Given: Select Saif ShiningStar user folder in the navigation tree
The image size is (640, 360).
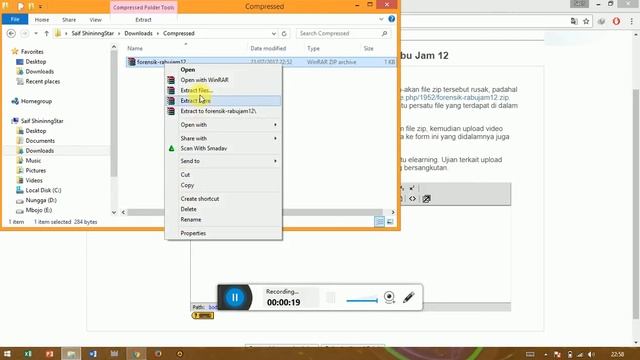Looking at the screenshot, I should coord(42,121).
